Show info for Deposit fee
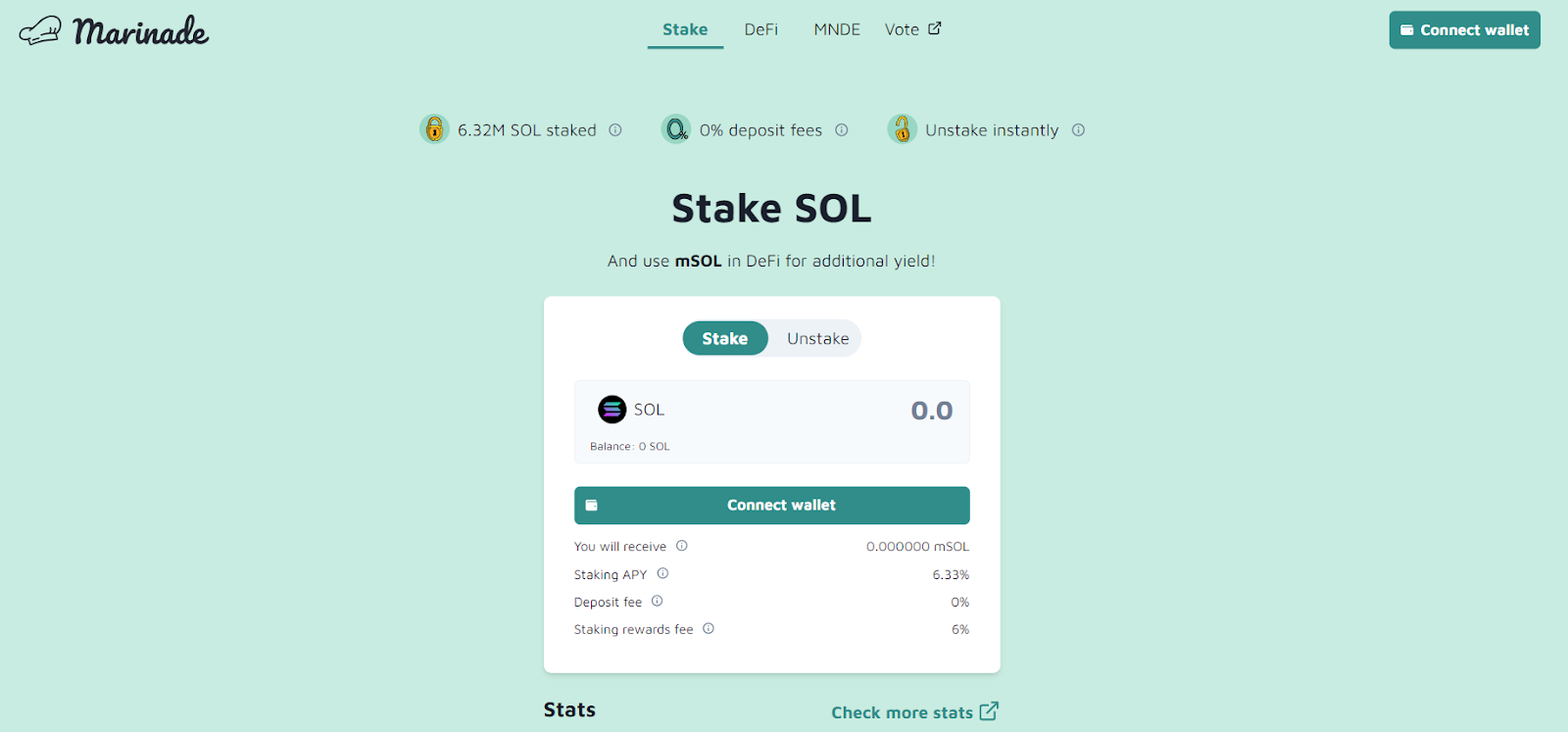 pyautogui.click(x=658, y=601)
